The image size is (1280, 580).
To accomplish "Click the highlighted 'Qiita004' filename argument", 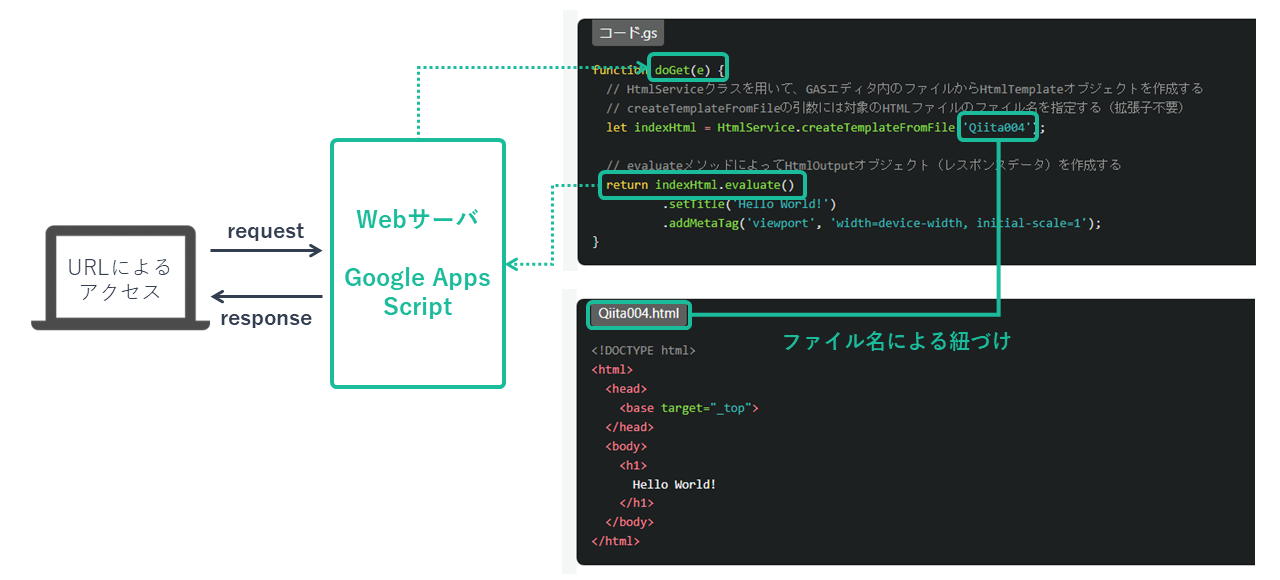I will click(997, 127).
